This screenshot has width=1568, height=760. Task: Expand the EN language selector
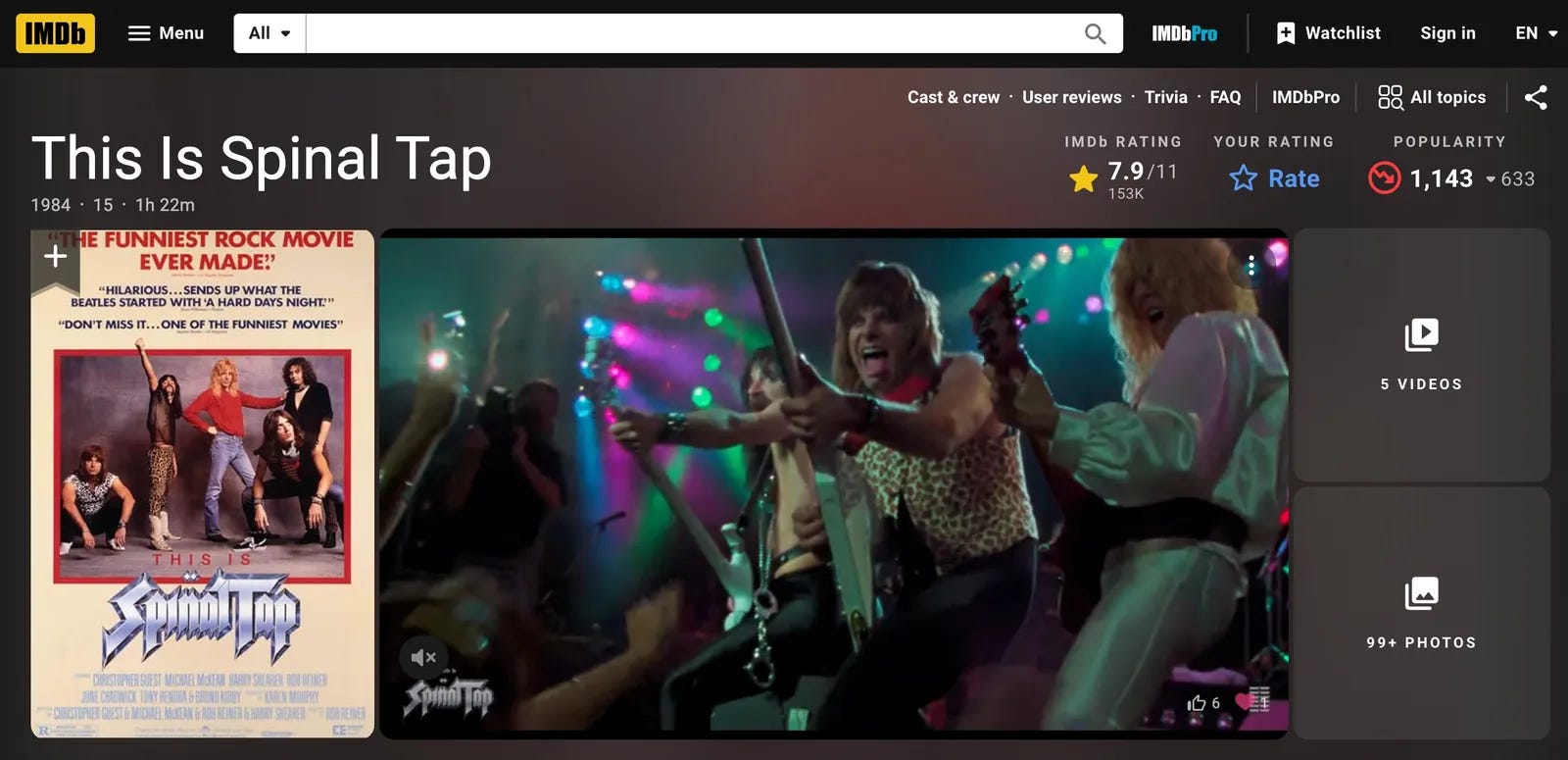[x=1536, y=33]
